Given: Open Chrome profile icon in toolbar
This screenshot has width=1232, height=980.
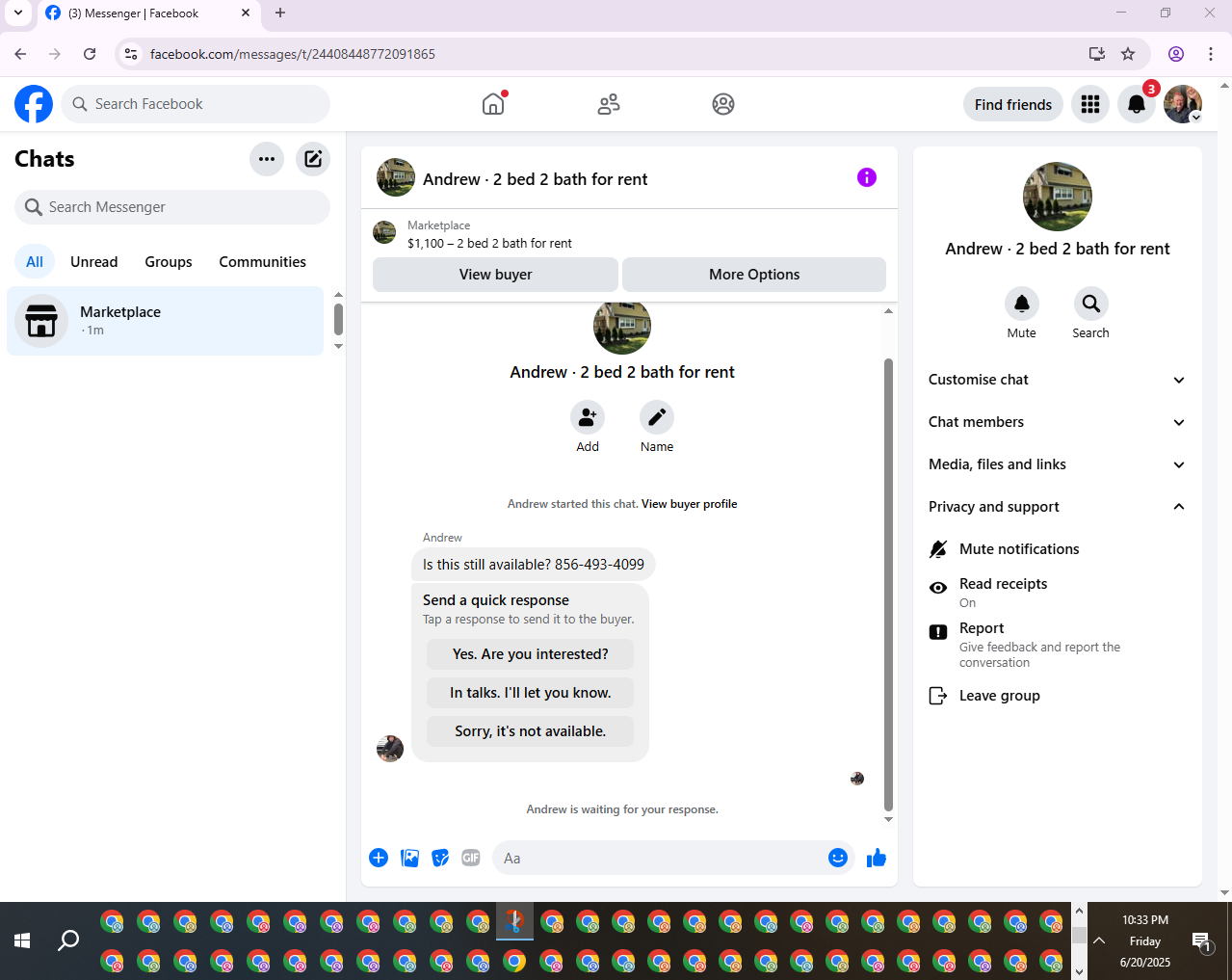Looking at the screenshot, I should click(x=1176, y=54).
